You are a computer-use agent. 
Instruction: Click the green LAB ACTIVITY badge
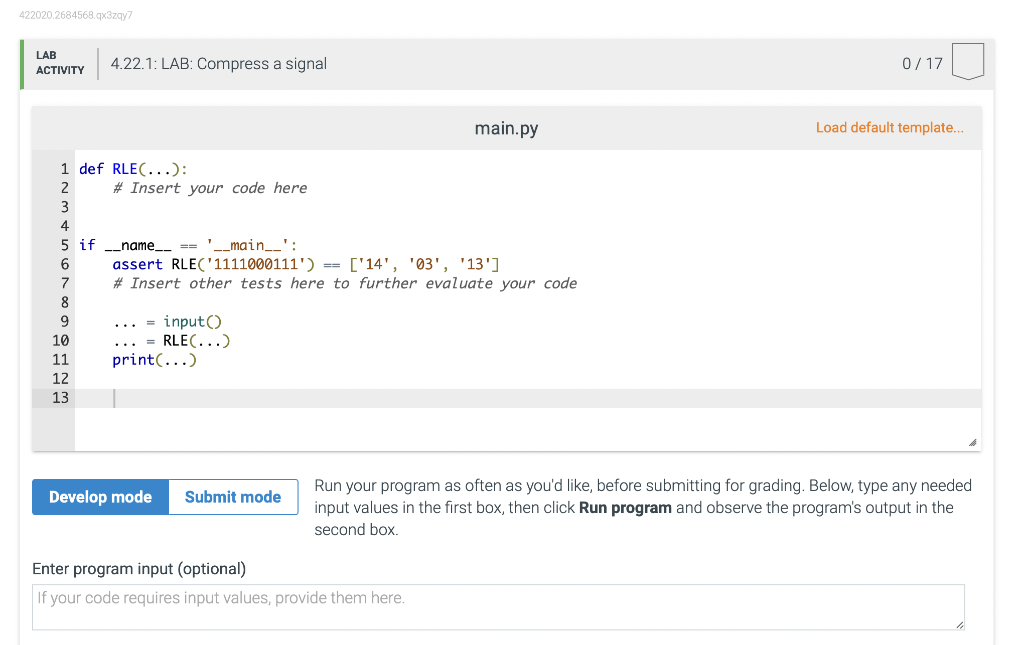(60, 63)
